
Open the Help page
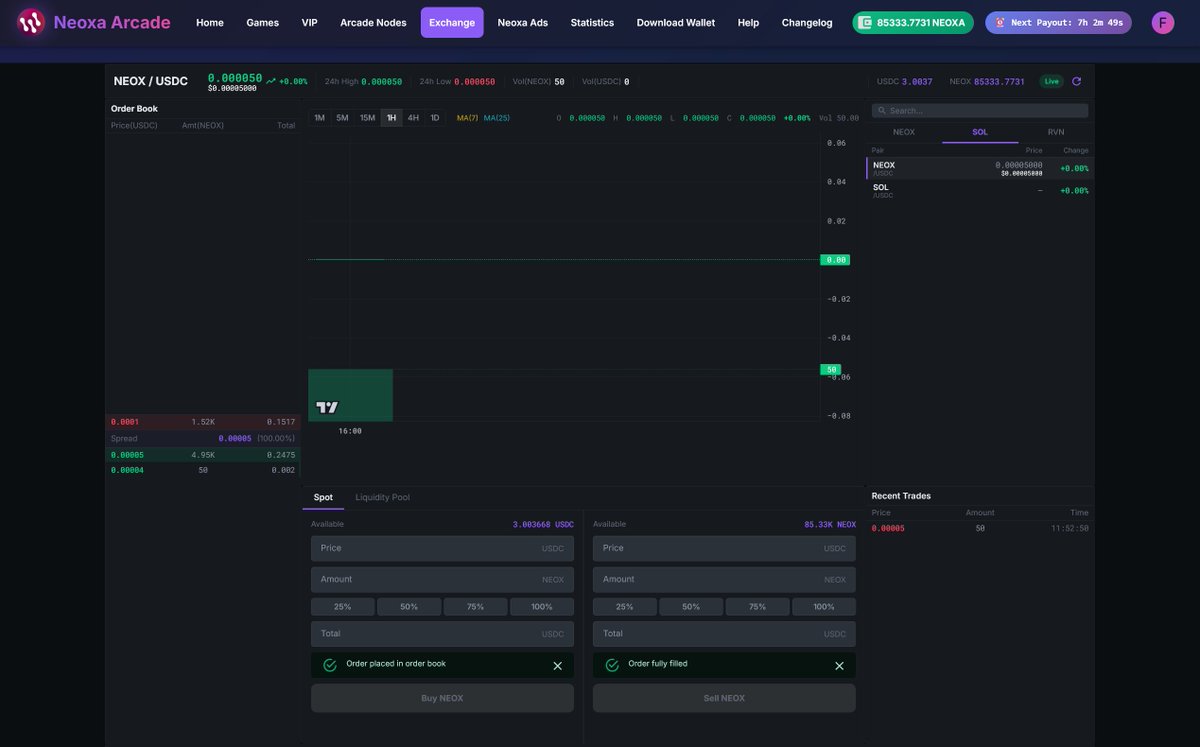click(x=748, y=22)
